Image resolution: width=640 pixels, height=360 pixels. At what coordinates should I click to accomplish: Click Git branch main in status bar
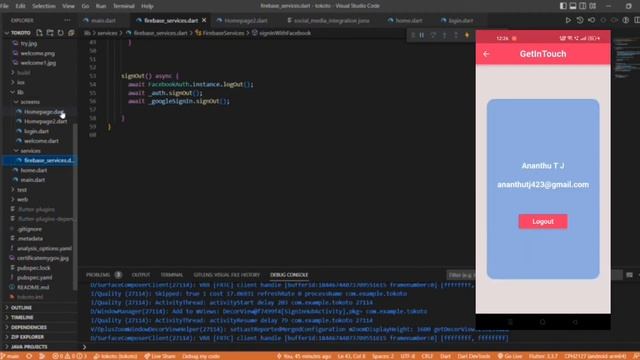coord(11,356)
